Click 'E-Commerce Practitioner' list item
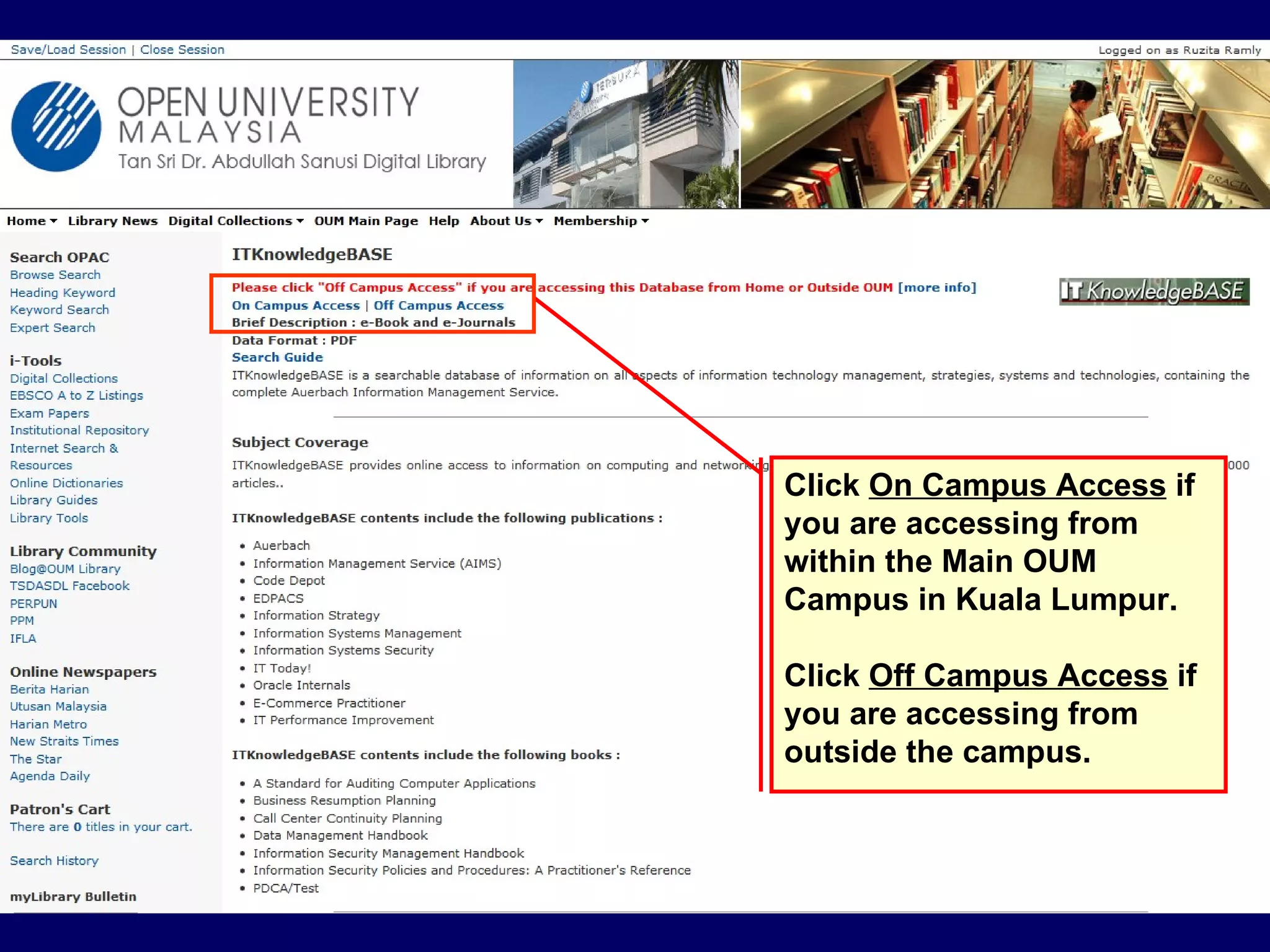The image size is (1270, 952). point(329,703)
